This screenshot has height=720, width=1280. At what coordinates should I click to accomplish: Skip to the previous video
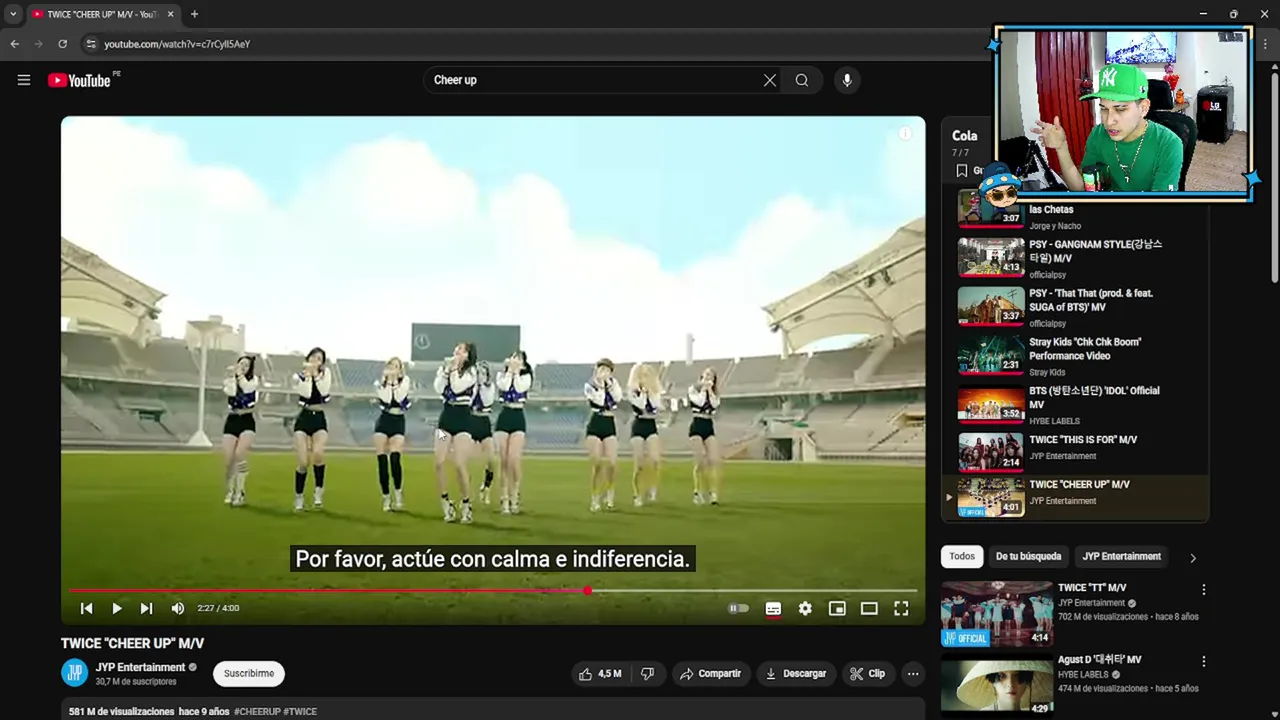click(x=87, y=608)
